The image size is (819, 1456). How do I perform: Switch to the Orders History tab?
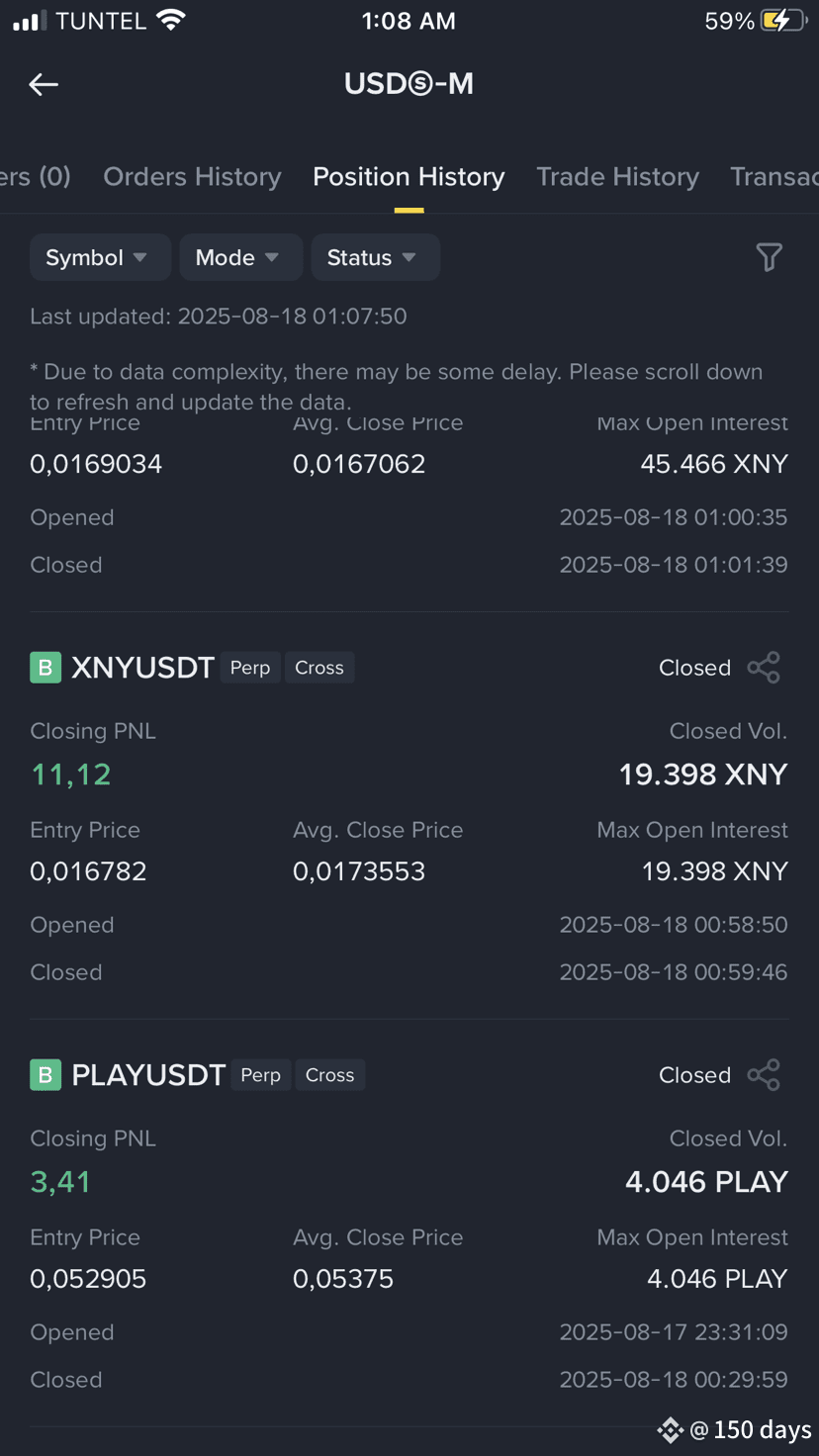click(192, 177)
